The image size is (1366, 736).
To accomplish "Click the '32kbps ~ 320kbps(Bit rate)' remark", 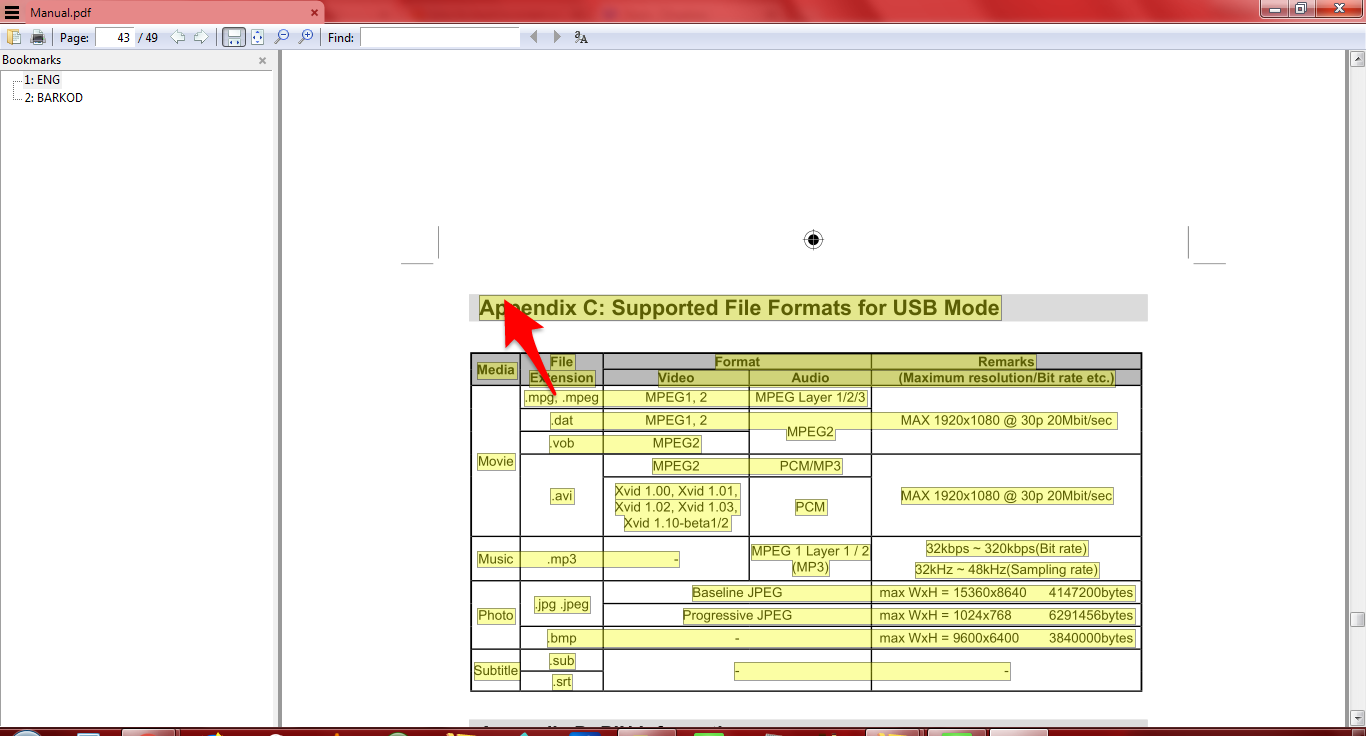I will click(x=1006, y=549).
